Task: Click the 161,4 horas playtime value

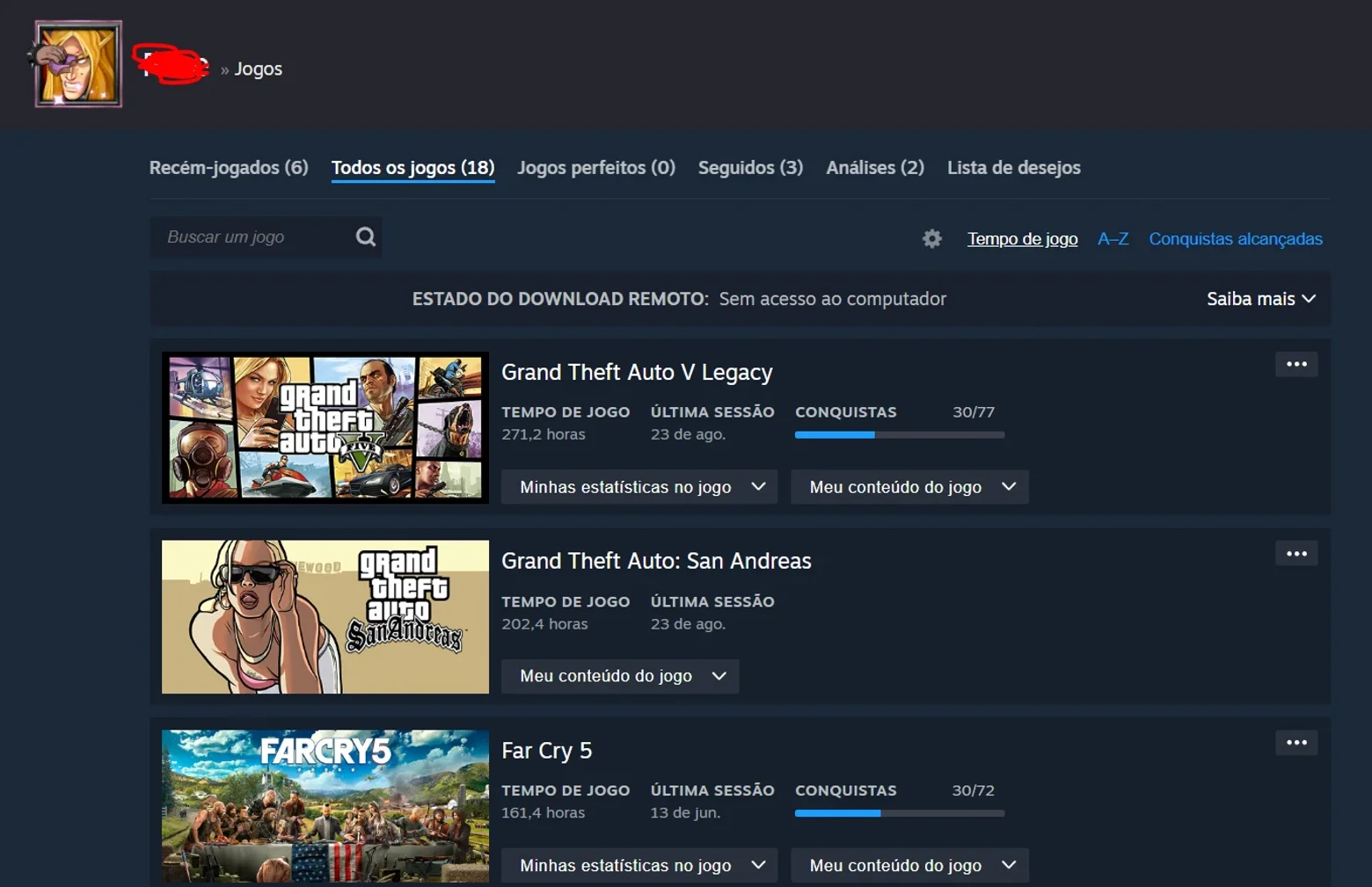Action: point(543,813)
